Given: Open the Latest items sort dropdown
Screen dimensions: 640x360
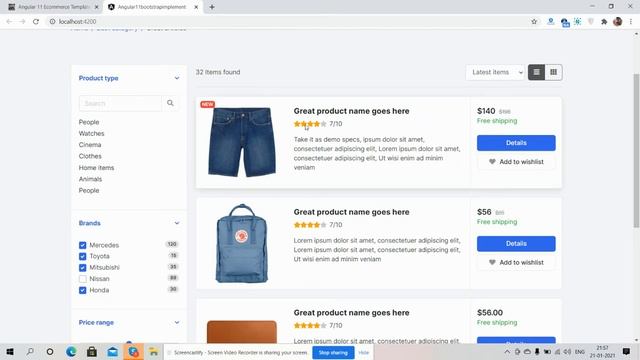Looking at the screenshot, I should pos(496,72).
